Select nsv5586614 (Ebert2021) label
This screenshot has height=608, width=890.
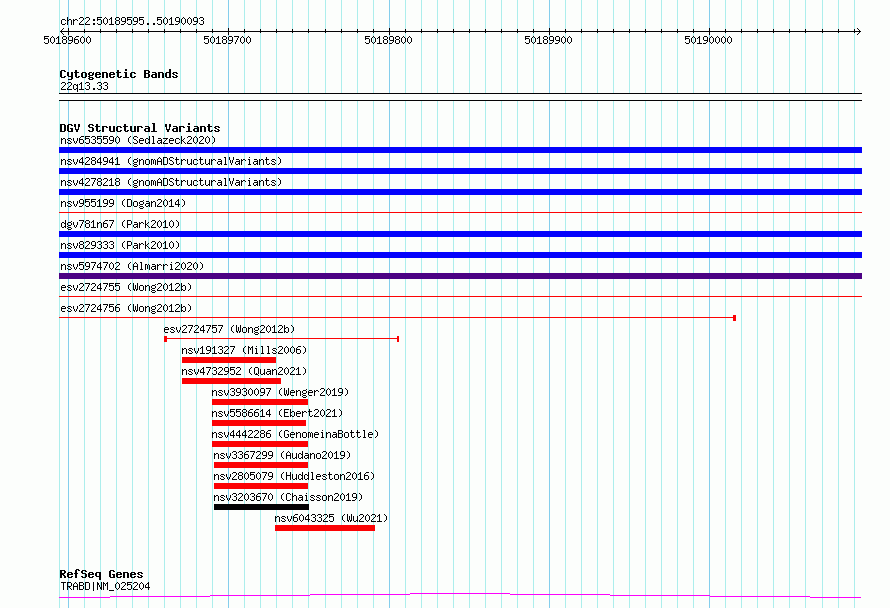(277, 413)
